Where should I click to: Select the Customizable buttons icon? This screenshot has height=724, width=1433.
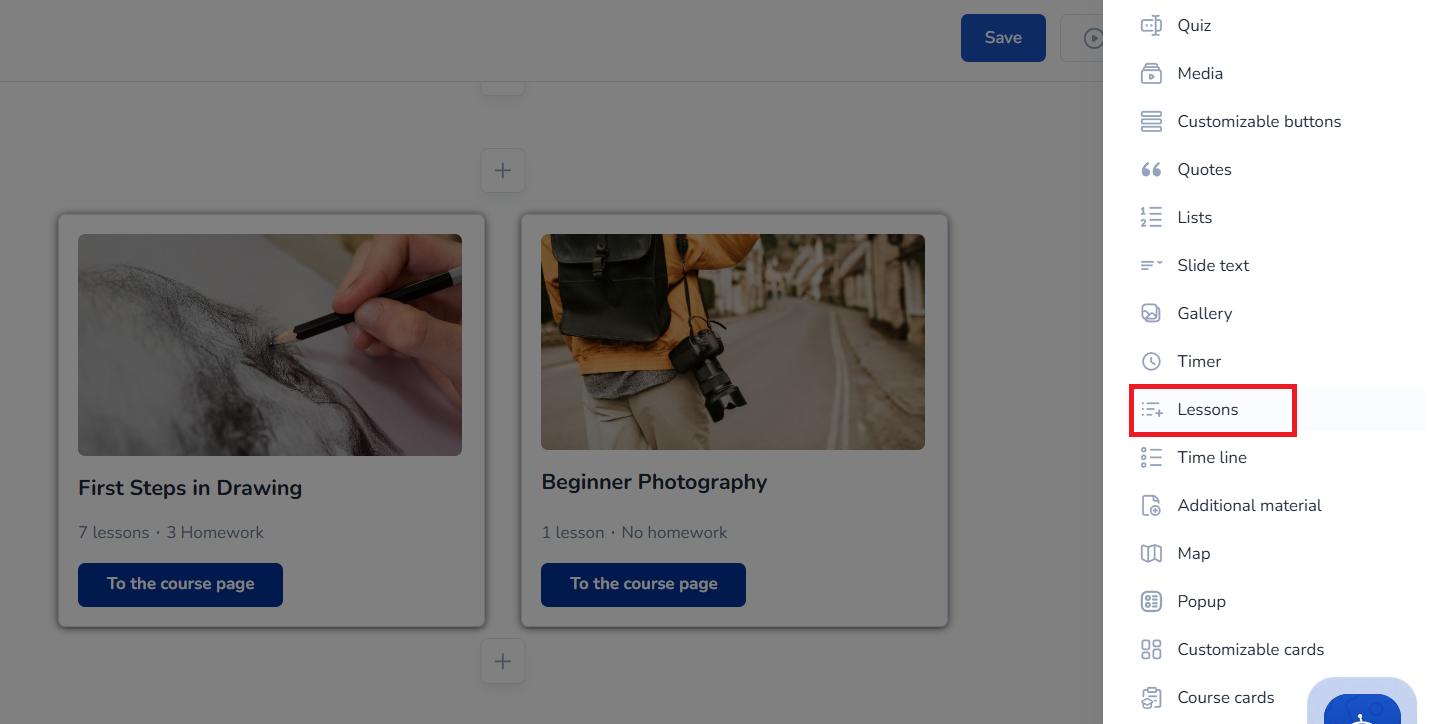[x=1151, y=122]
